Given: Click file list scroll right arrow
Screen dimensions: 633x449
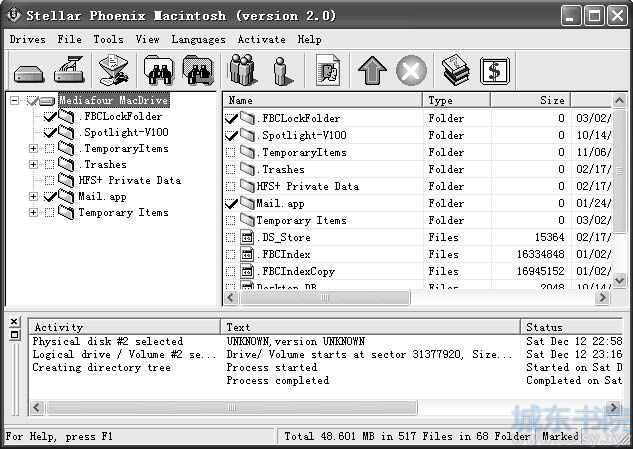Looking at the screenshot, I should coord(603,298).
